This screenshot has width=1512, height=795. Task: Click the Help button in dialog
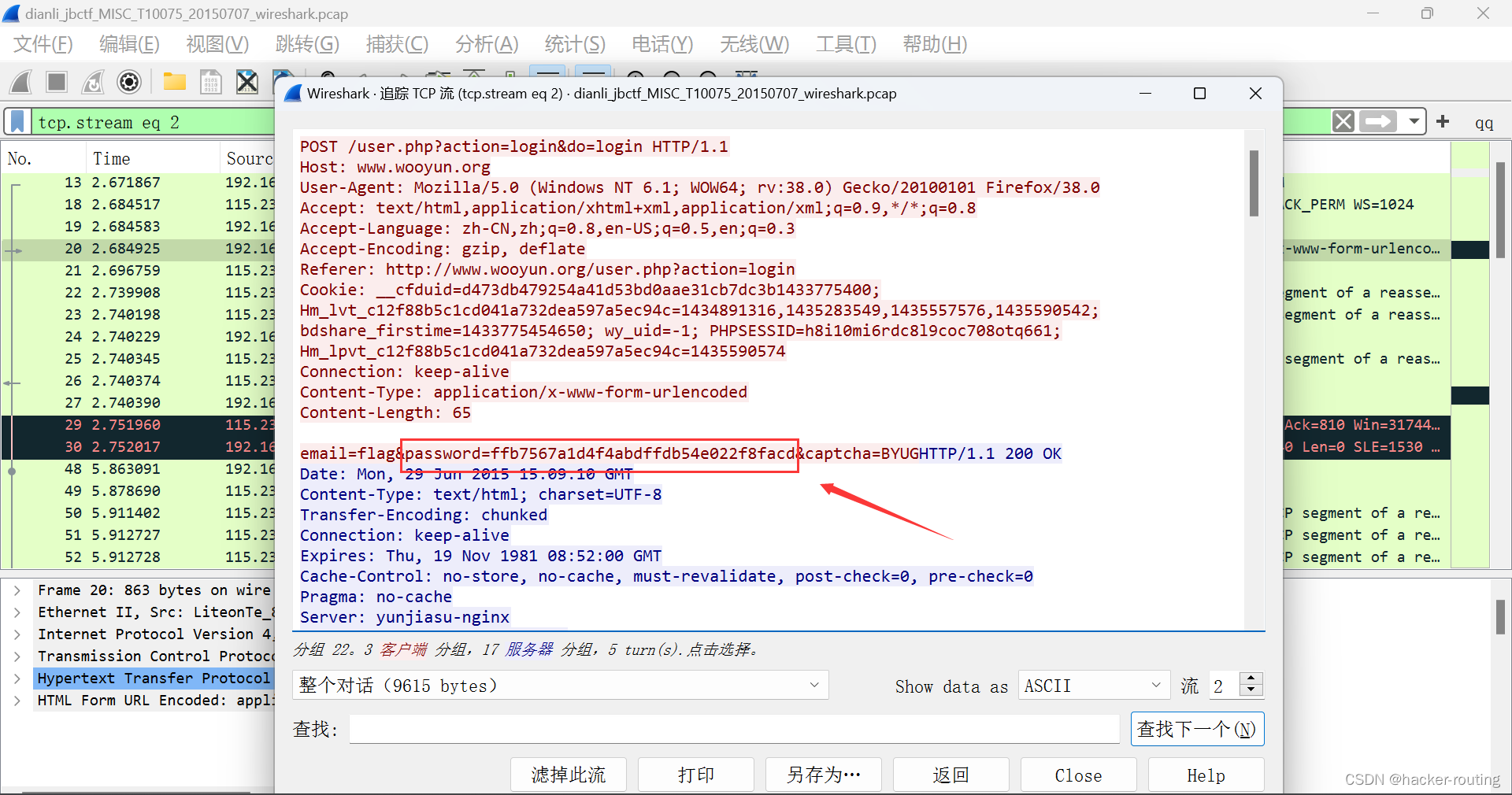(x=1206, y=775)
